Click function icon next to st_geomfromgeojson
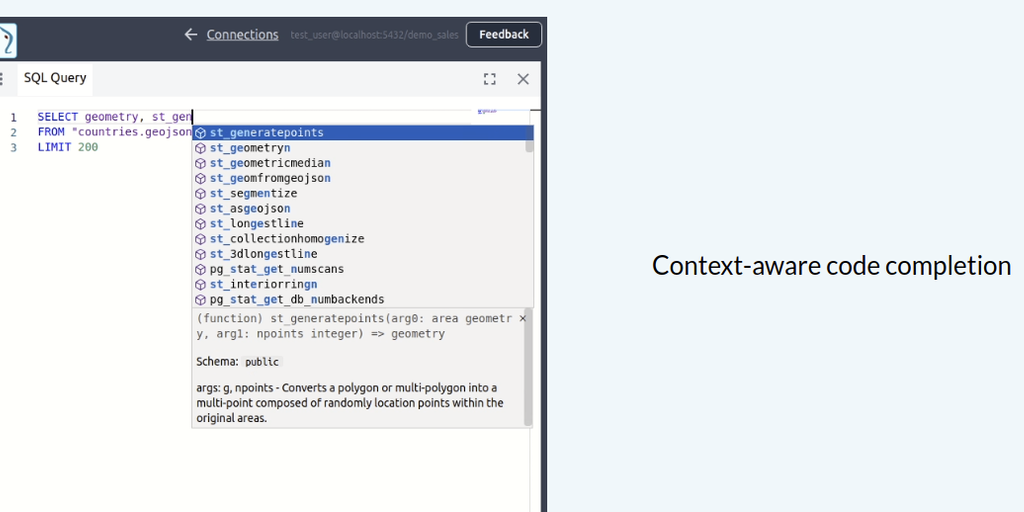 (x=200, y=178)
